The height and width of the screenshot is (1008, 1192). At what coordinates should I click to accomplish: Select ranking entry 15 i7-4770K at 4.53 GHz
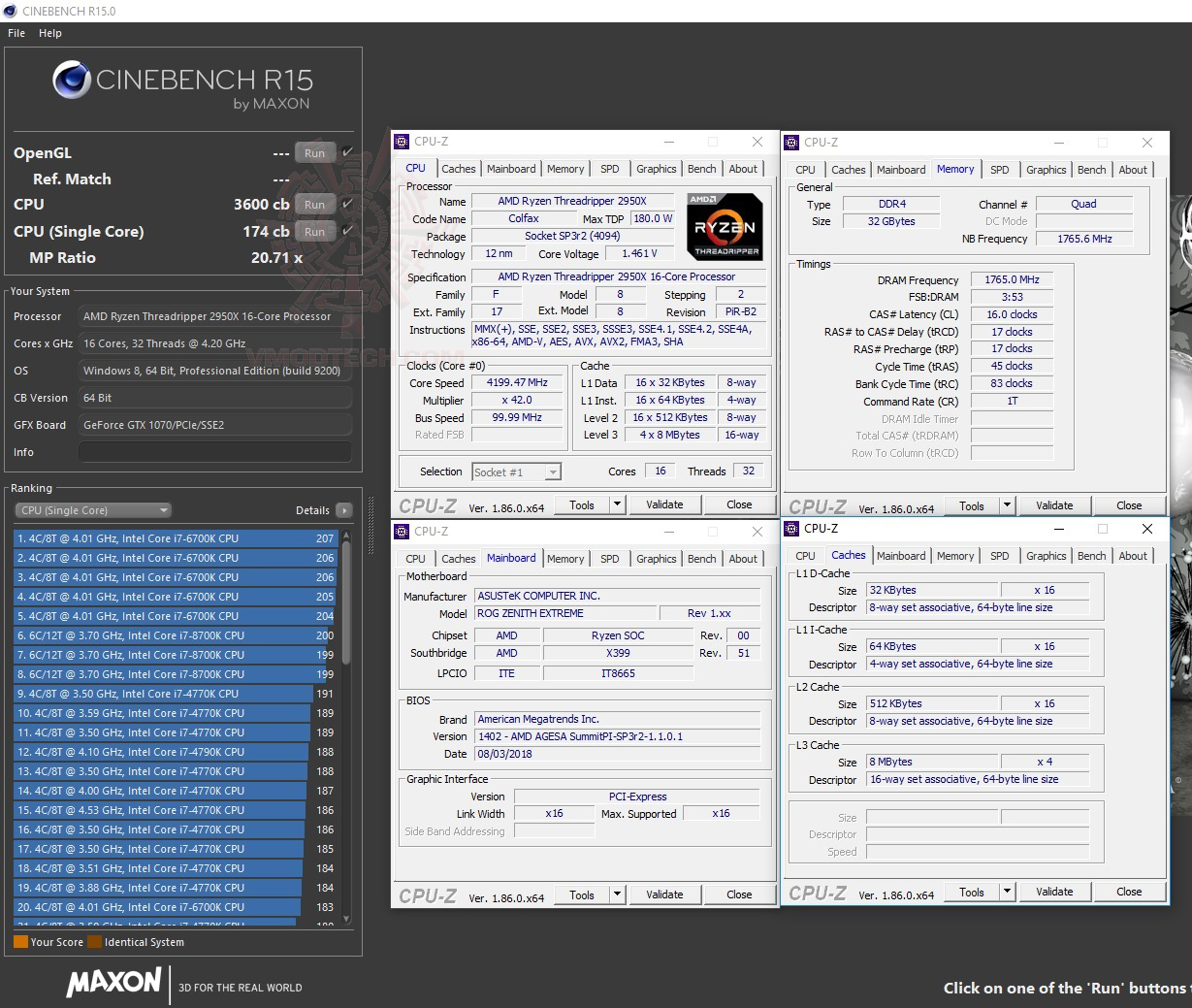pyautogui.click(x=175, y=810)
